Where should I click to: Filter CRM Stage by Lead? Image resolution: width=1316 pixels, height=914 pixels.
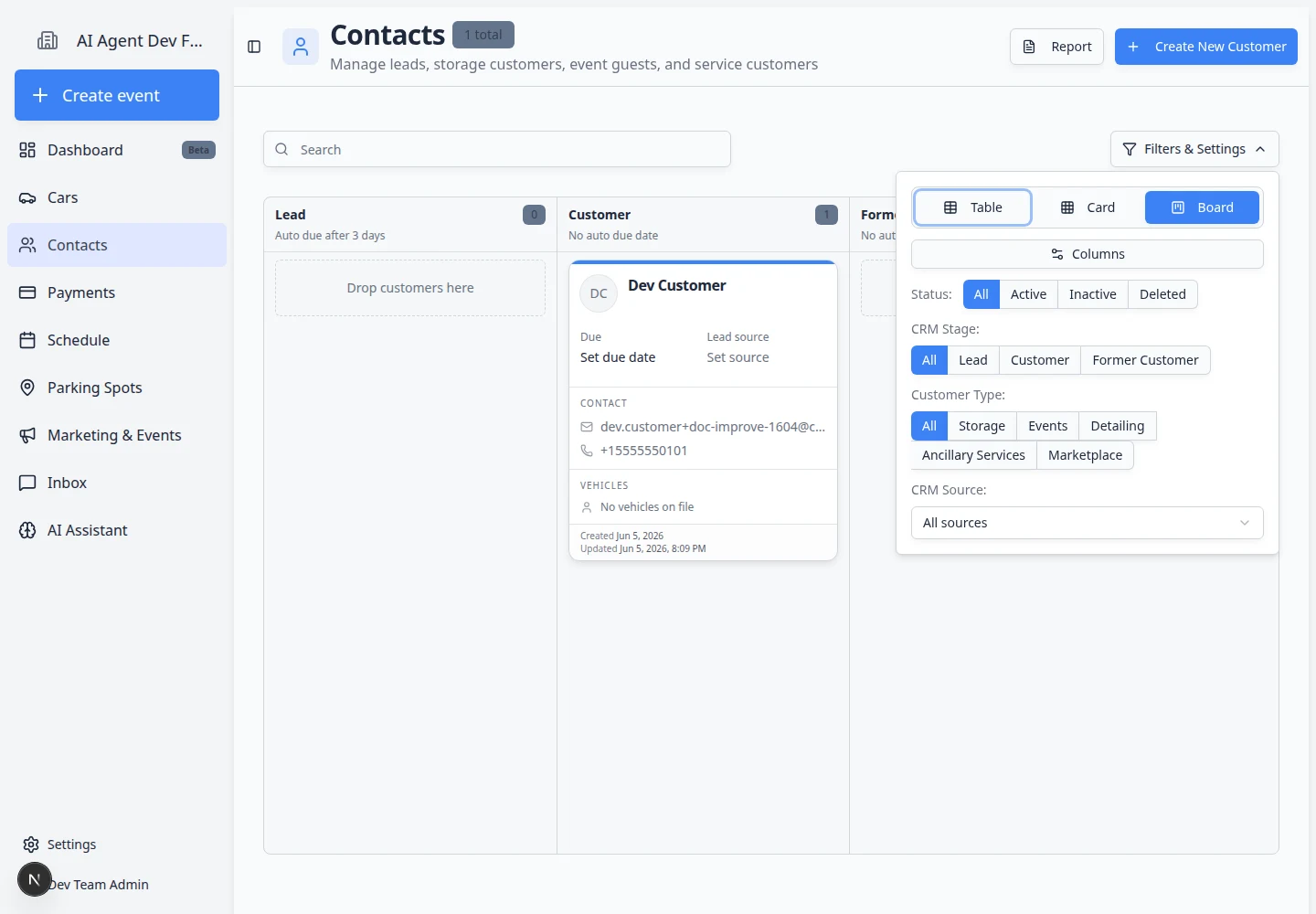point(972,360)
